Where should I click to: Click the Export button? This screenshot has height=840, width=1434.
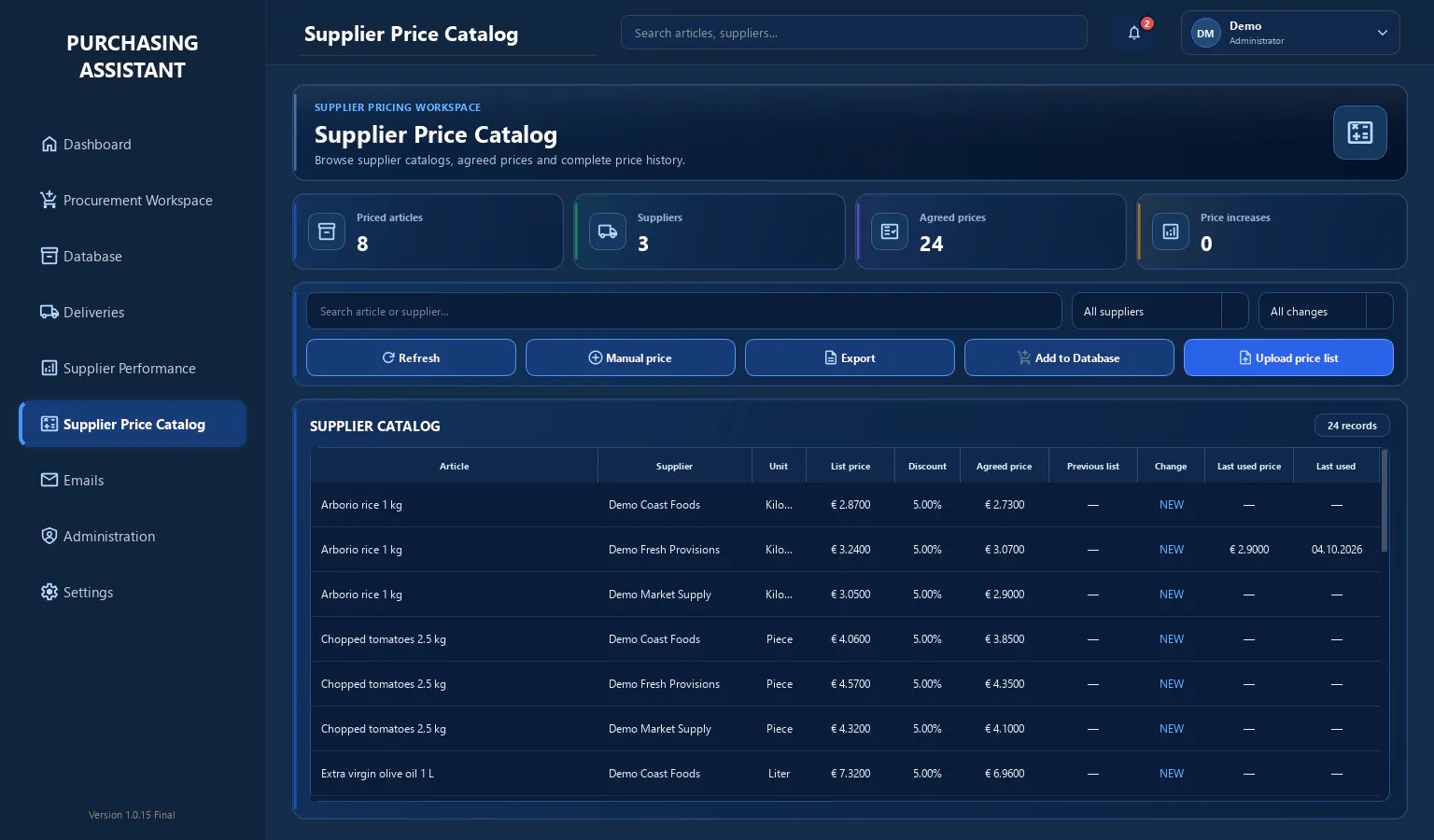pos(850,357)
